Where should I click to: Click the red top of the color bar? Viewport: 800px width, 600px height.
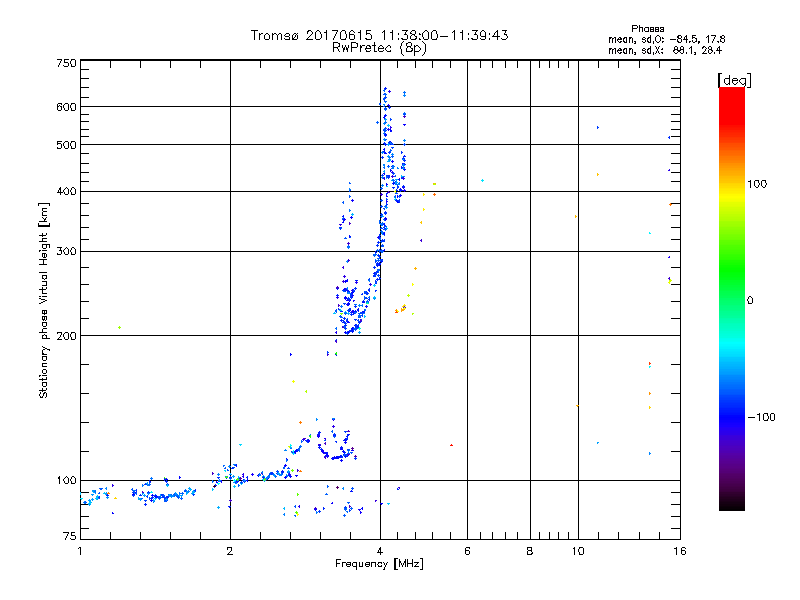(x=732, y=99)
